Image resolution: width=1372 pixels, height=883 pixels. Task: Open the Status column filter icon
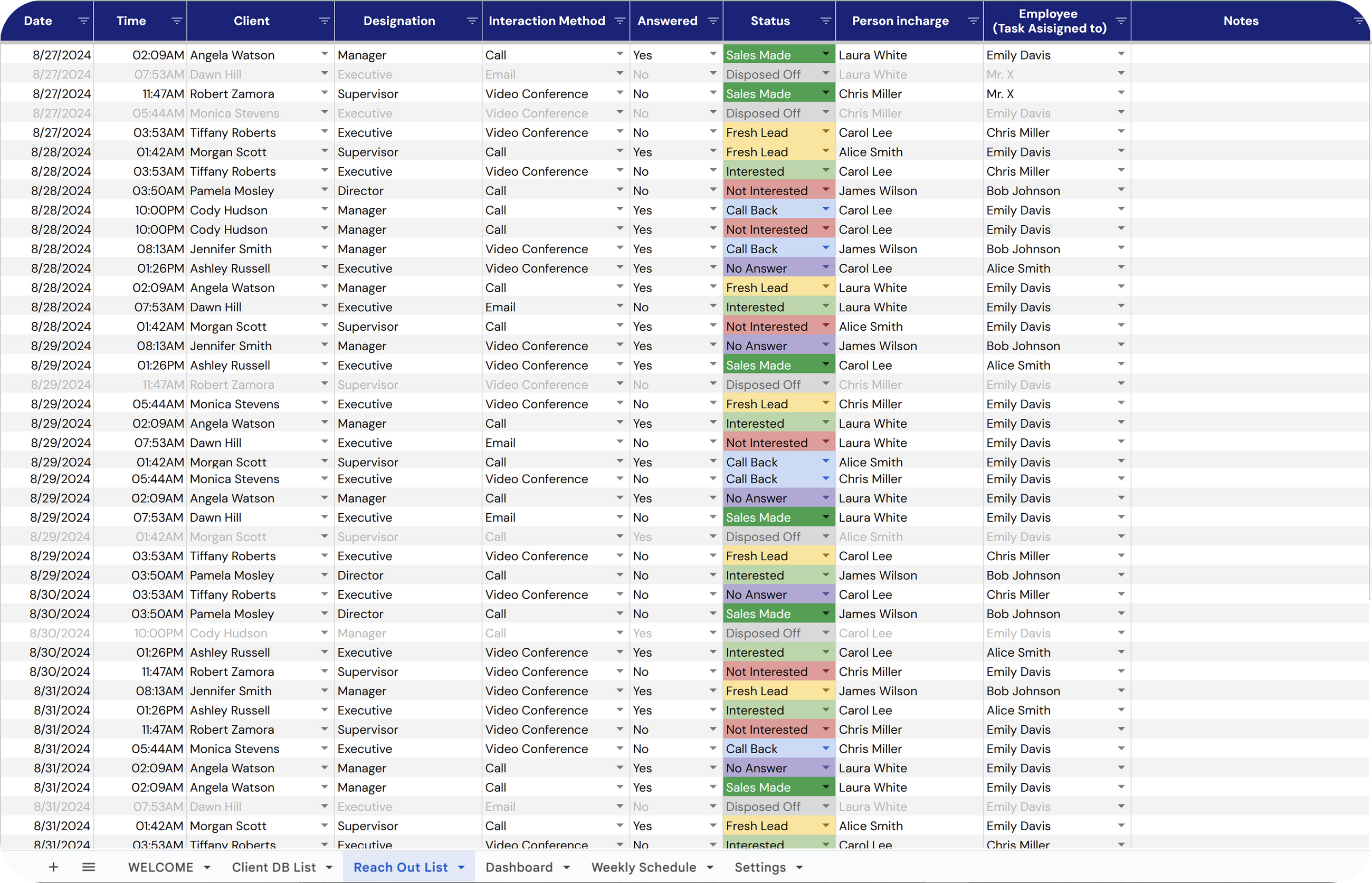point(825,21)
